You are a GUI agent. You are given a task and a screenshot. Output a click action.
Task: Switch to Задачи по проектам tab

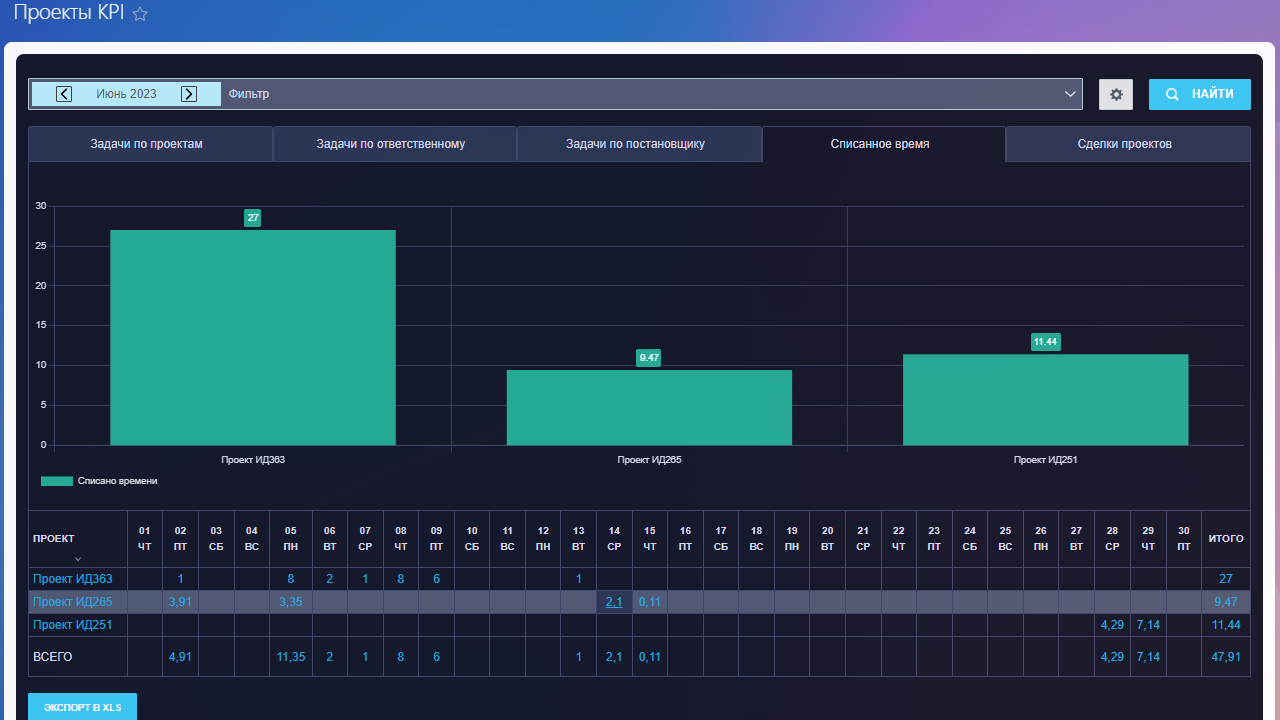tap(146, 144)
